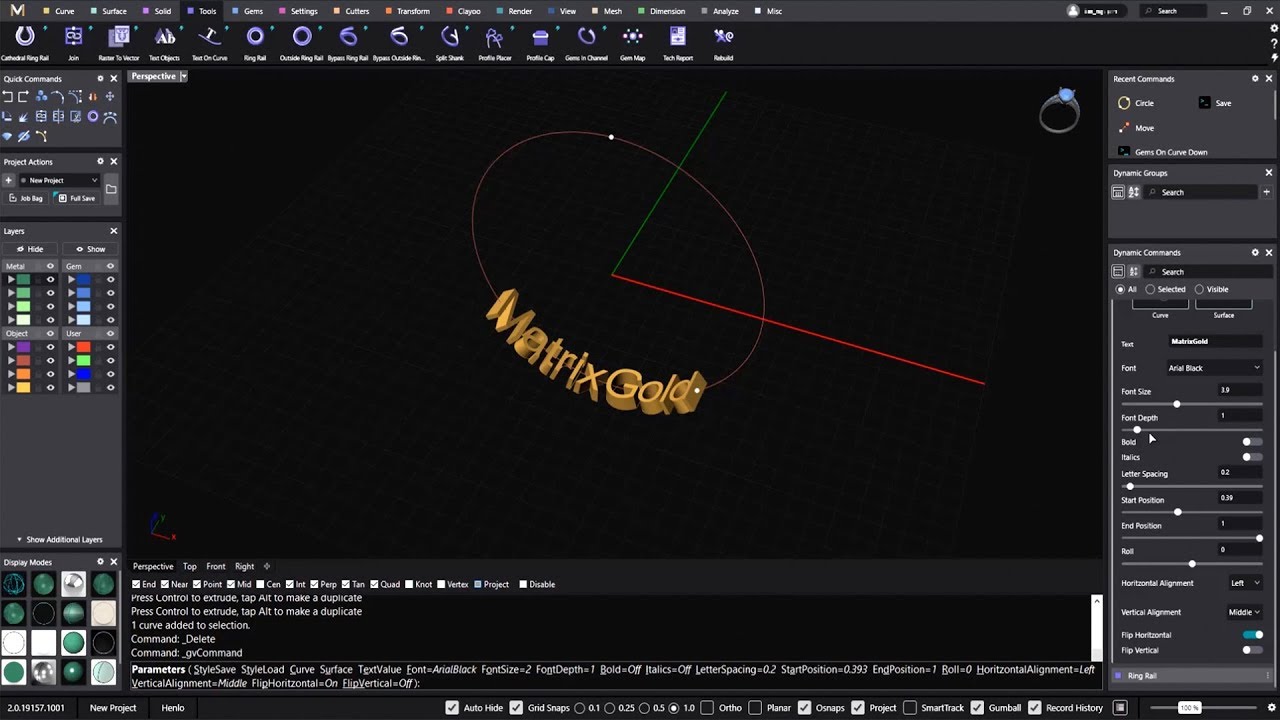
Task: Enable Flip Vertical switch
Action: [x=1251, y=650]
